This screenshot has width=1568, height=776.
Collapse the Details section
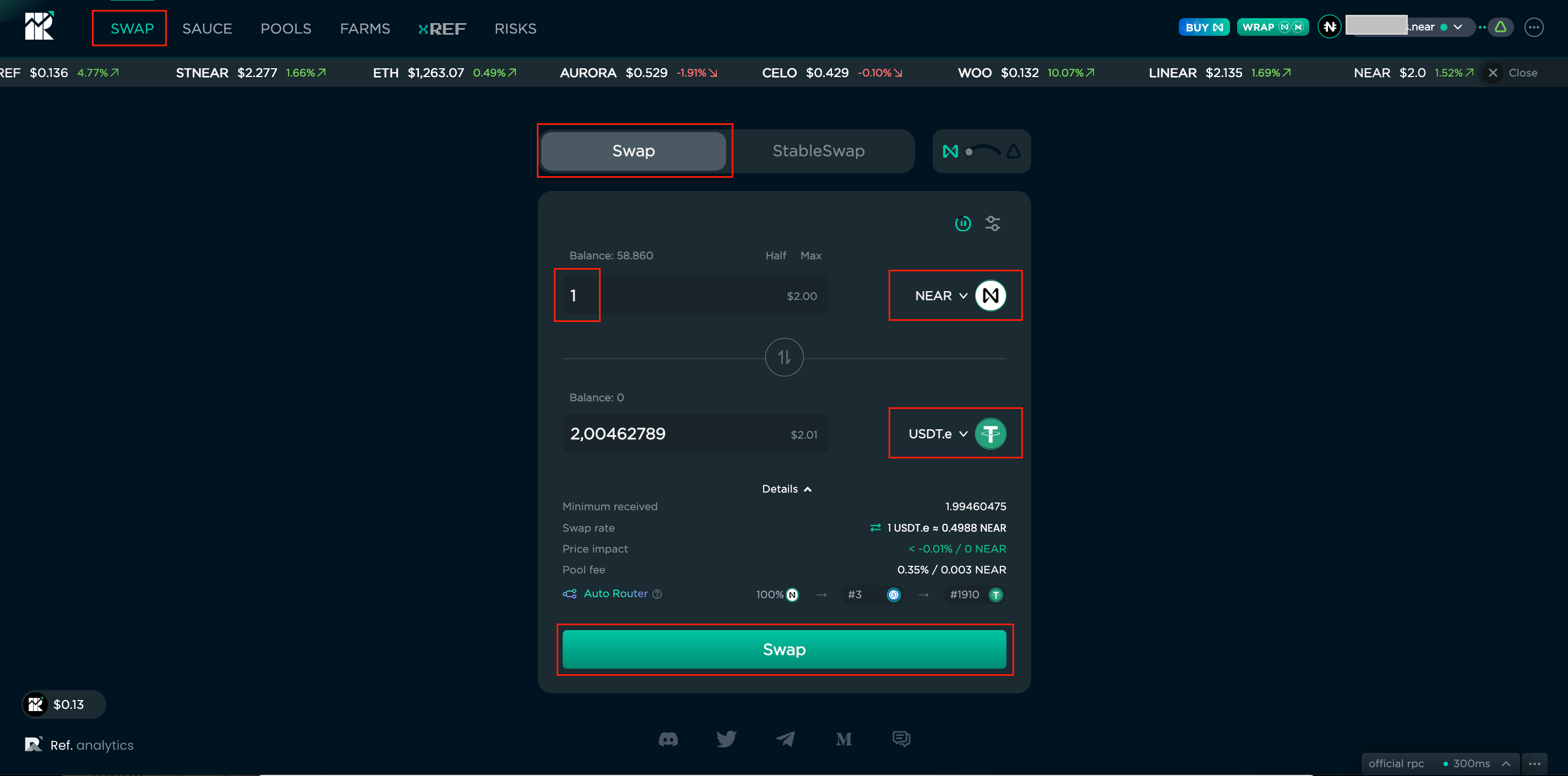click(786, 489)
